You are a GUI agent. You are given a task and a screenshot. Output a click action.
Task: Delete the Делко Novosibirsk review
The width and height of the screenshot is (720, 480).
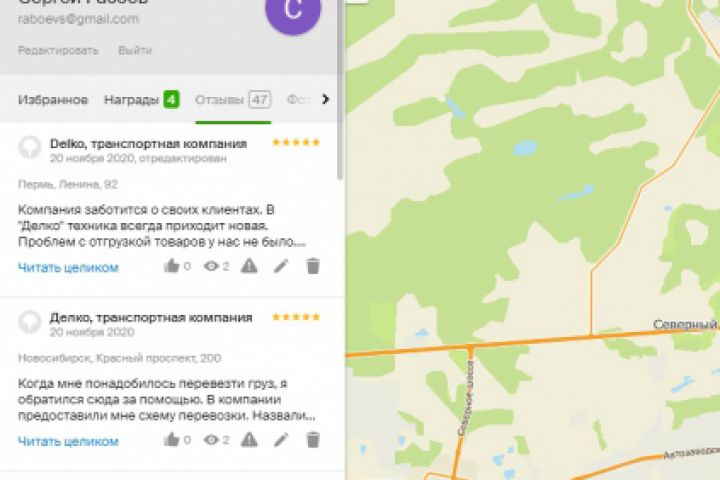point(313,440)
